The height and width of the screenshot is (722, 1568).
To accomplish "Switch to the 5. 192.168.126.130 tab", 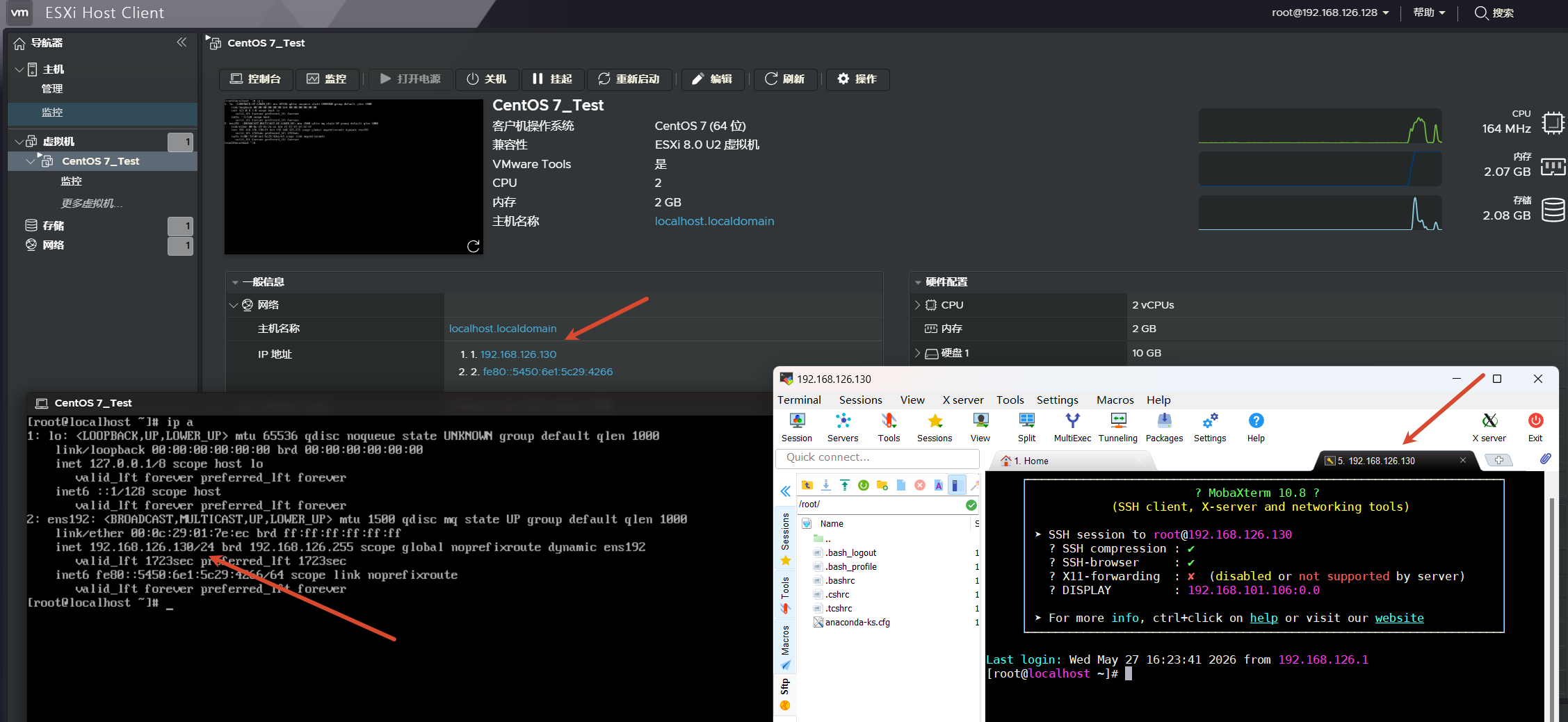I will [1396, 461].
